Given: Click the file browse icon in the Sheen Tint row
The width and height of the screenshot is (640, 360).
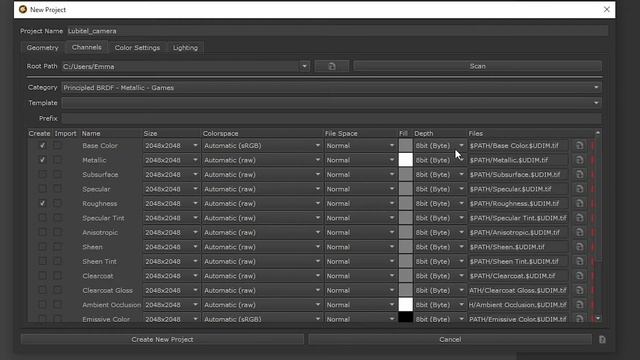Looking at the screenshot, I should [x=579, y=262].
